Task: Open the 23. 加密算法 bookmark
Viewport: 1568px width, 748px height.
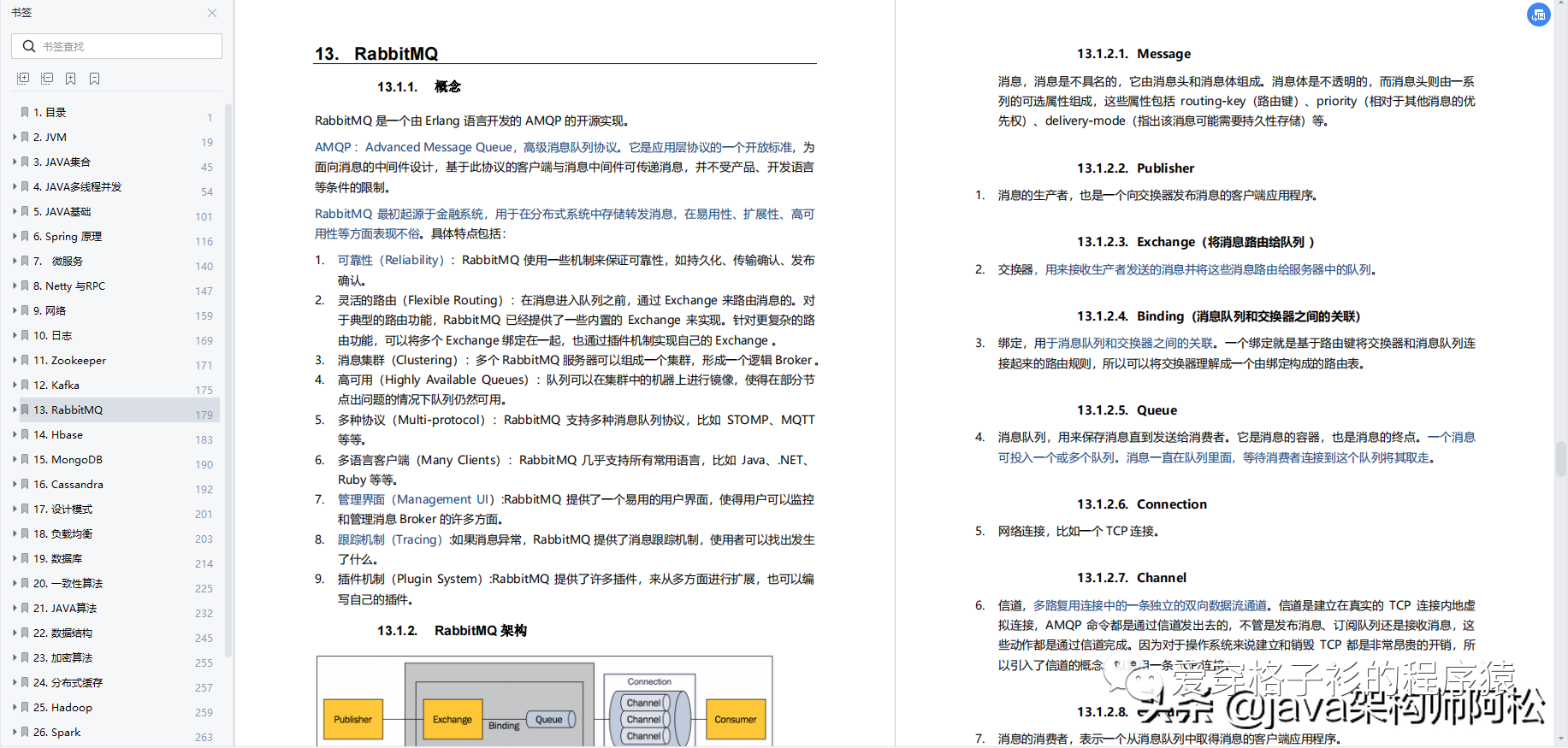Action: point(62,657)
